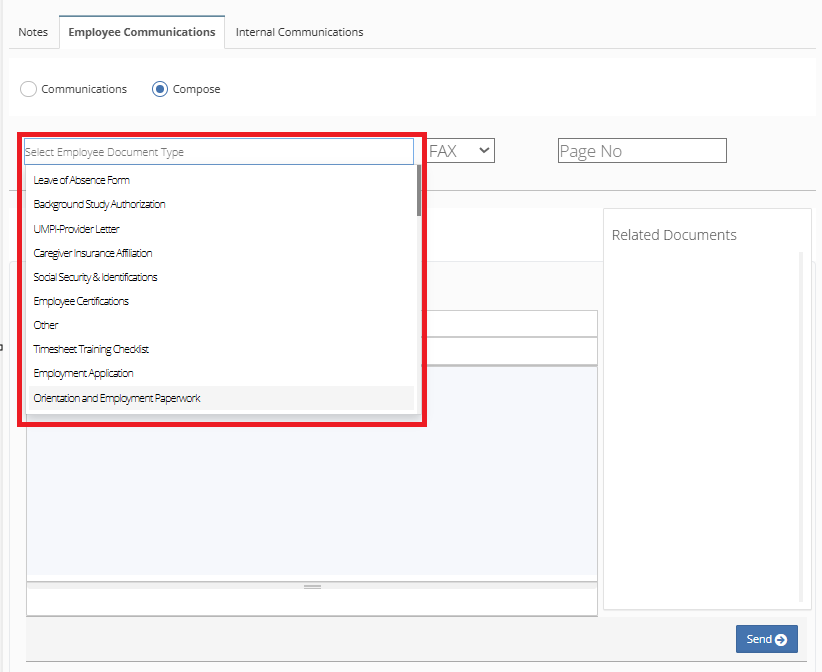Select the Employee Communications tab
This screenshot has height=672, width=822.
tap(141, 32)
